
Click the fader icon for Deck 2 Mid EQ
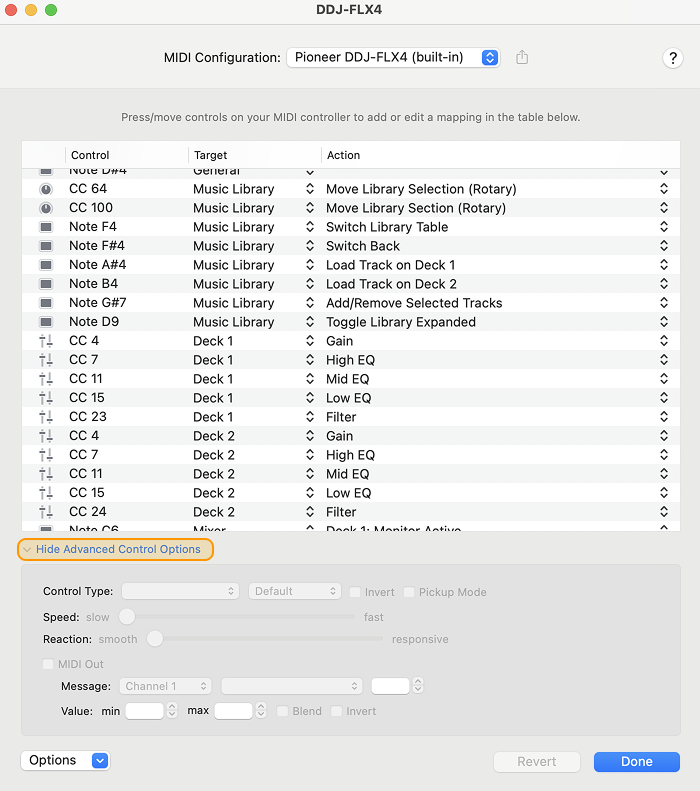coord(46,474)
